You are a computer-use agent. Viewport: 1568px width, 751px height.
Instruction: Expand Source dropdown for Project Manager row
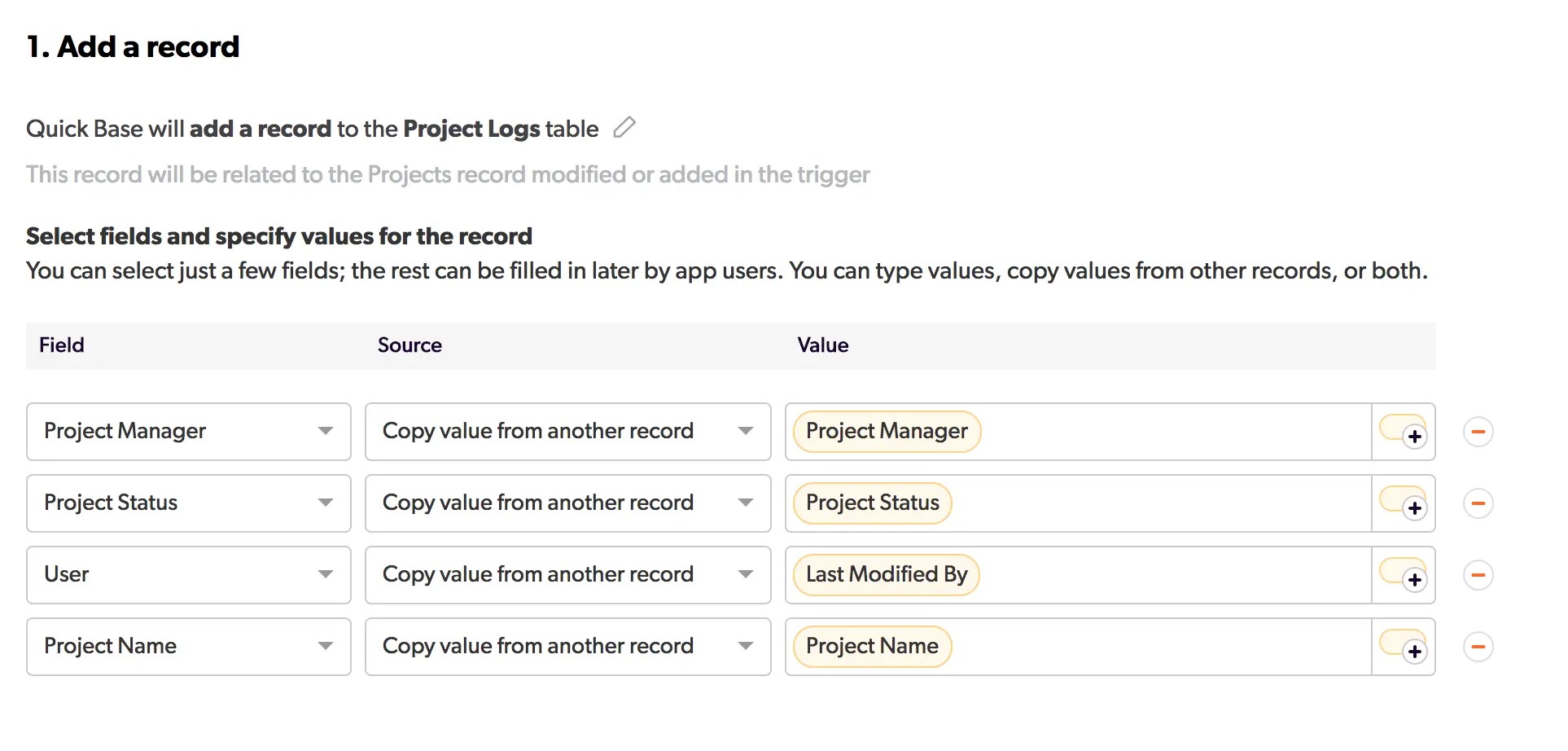[x=567, y=432]
